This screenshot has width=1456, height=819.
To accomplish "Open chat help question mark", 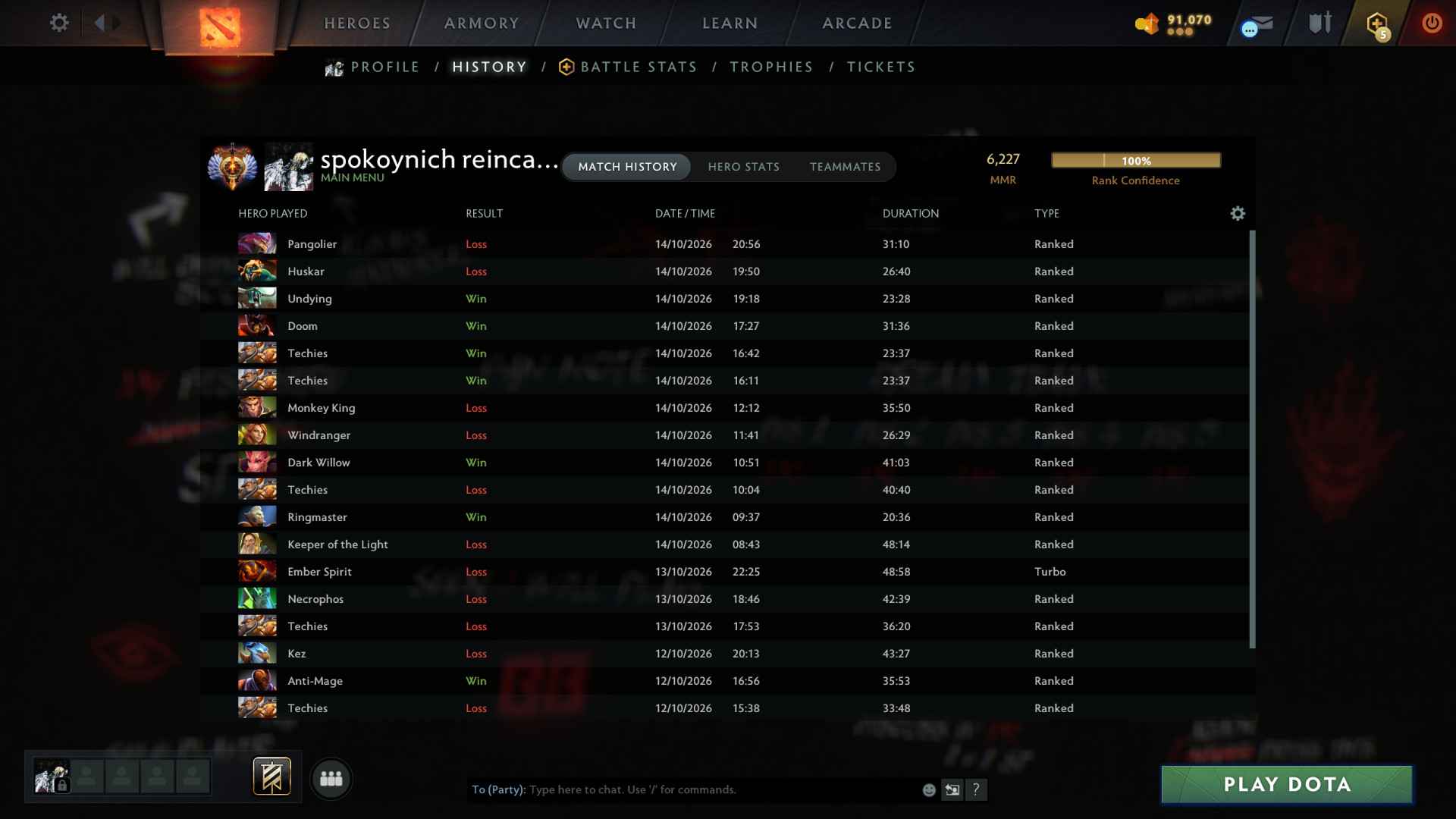I will click(976, 790).
